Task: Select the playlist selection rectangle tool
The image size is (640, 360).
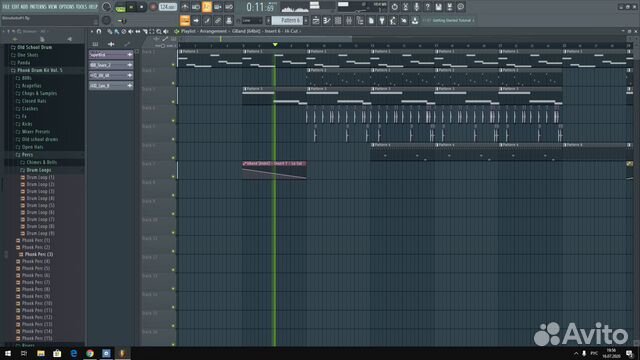Action: [x=152, y=31]
